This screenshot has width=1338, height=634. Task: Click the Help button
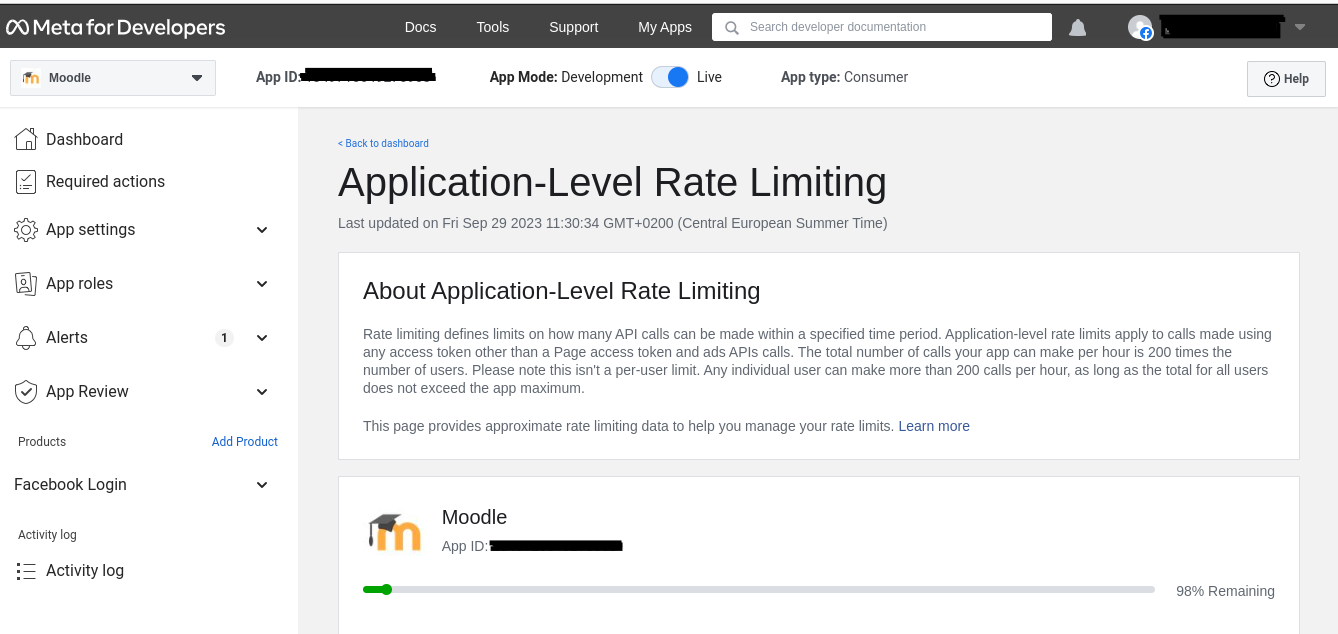pyautogui.click(x=1286, y=79)
